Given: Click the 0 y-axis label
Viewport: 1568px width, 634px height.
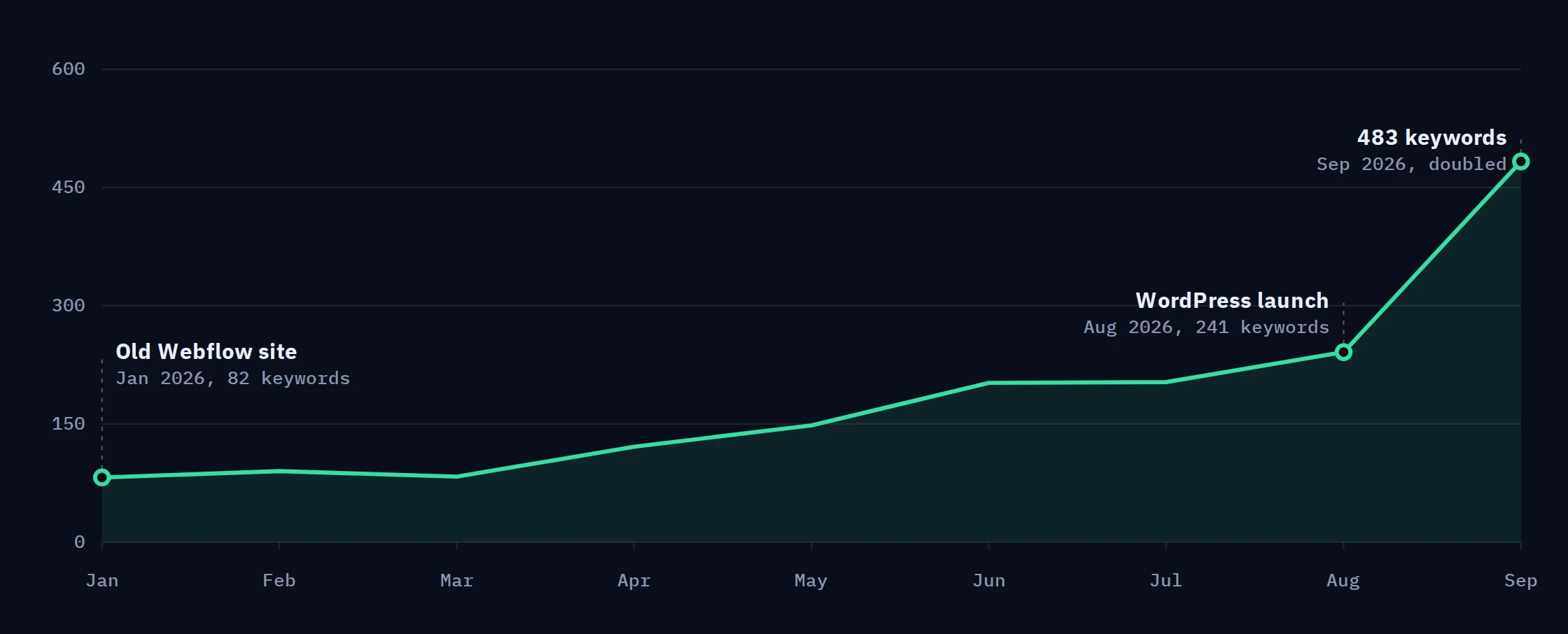Looking at the screenshot, I should pos(79,542).
